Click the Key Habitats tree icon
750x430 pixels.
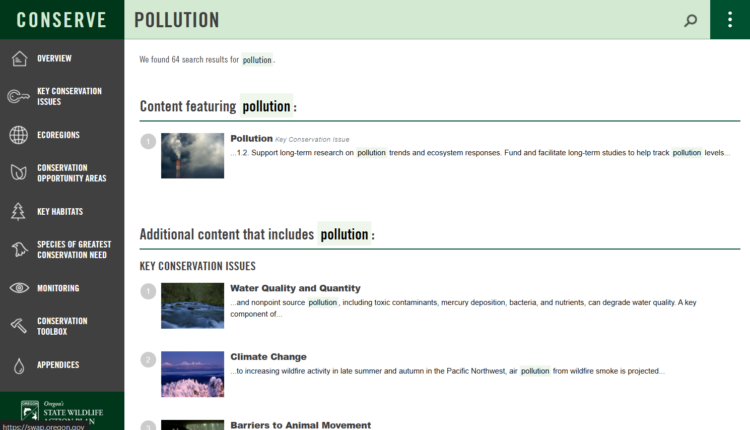18,212
